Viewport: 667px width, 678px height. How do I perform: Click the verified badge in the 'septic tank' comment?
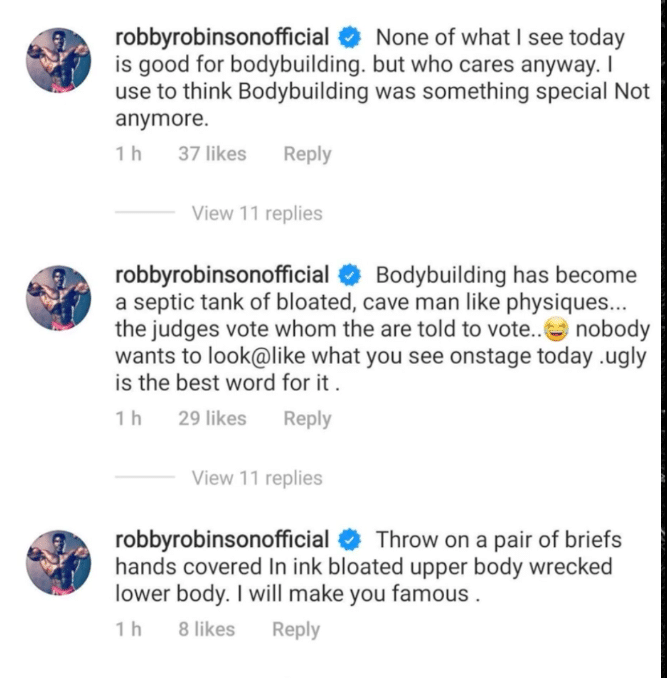click(x=350, y=275)
